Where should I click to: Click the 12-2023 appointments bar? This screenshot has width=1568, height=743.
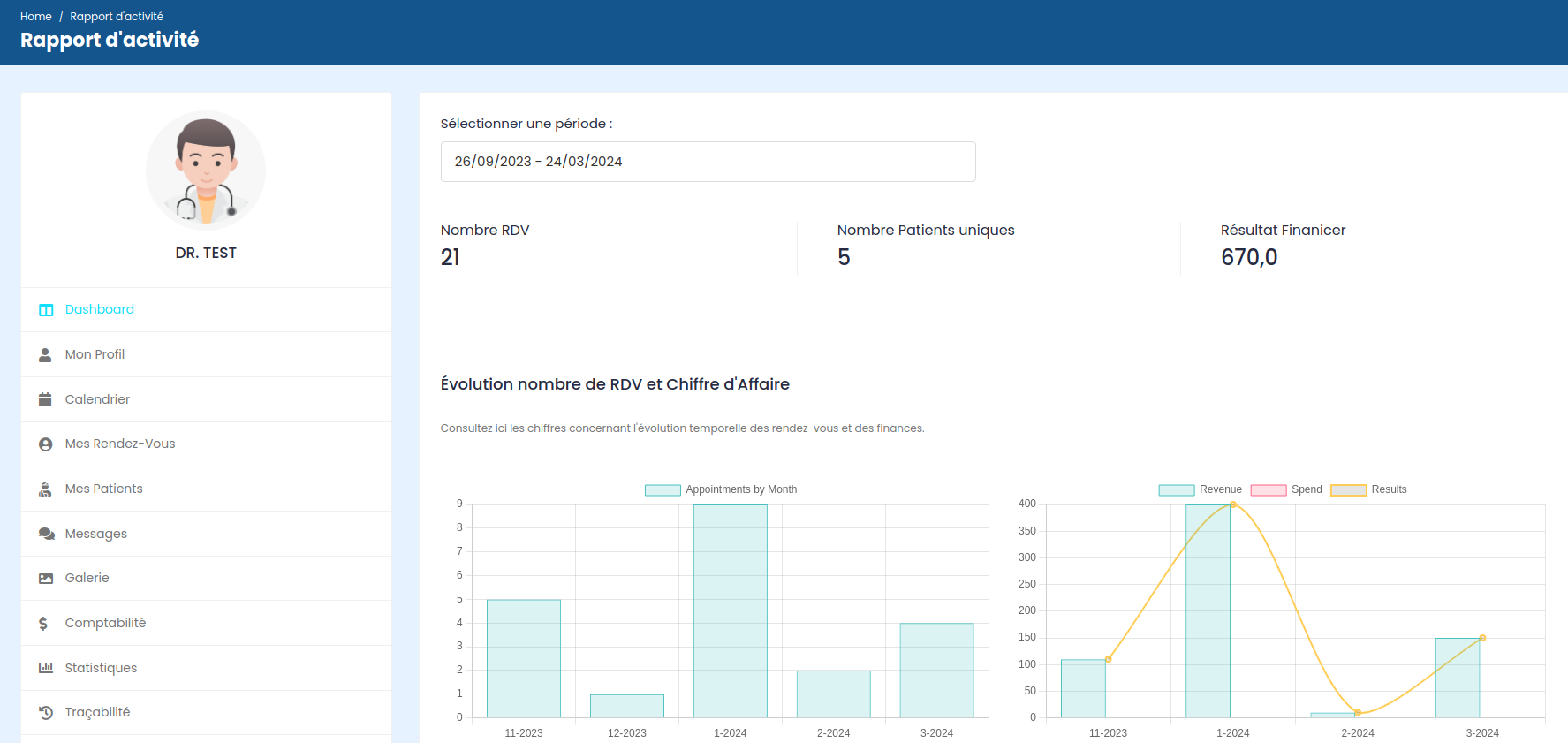(x=627, y=706)
